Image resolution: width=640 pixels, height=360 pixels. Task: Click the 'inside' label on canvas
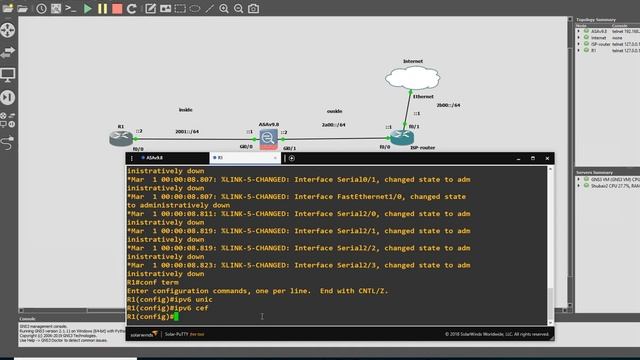click(186, 109)
